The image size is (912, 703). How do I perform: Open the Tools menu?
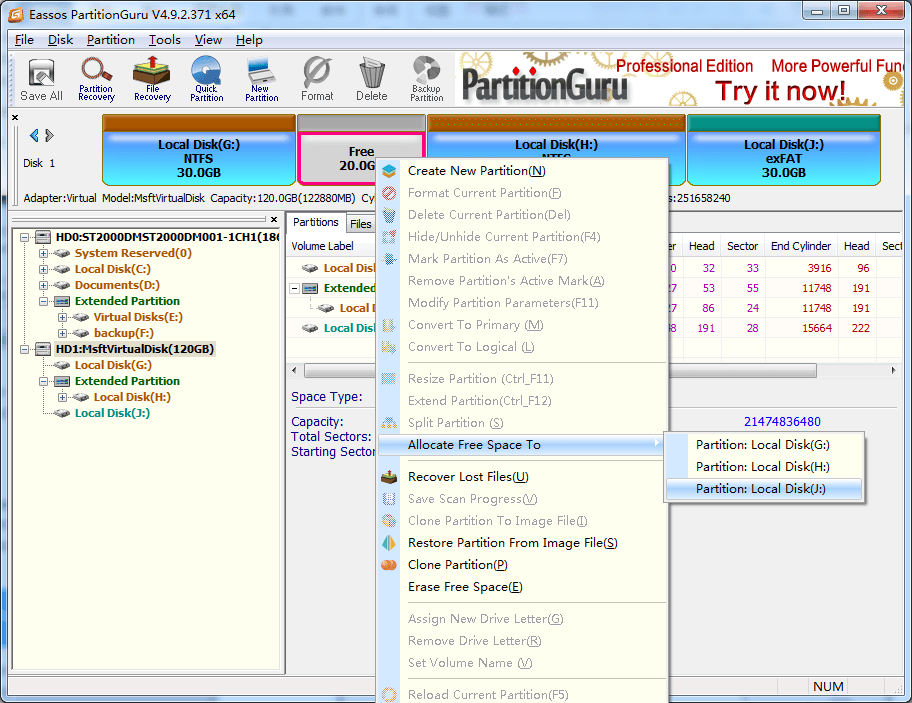point(165,40)
